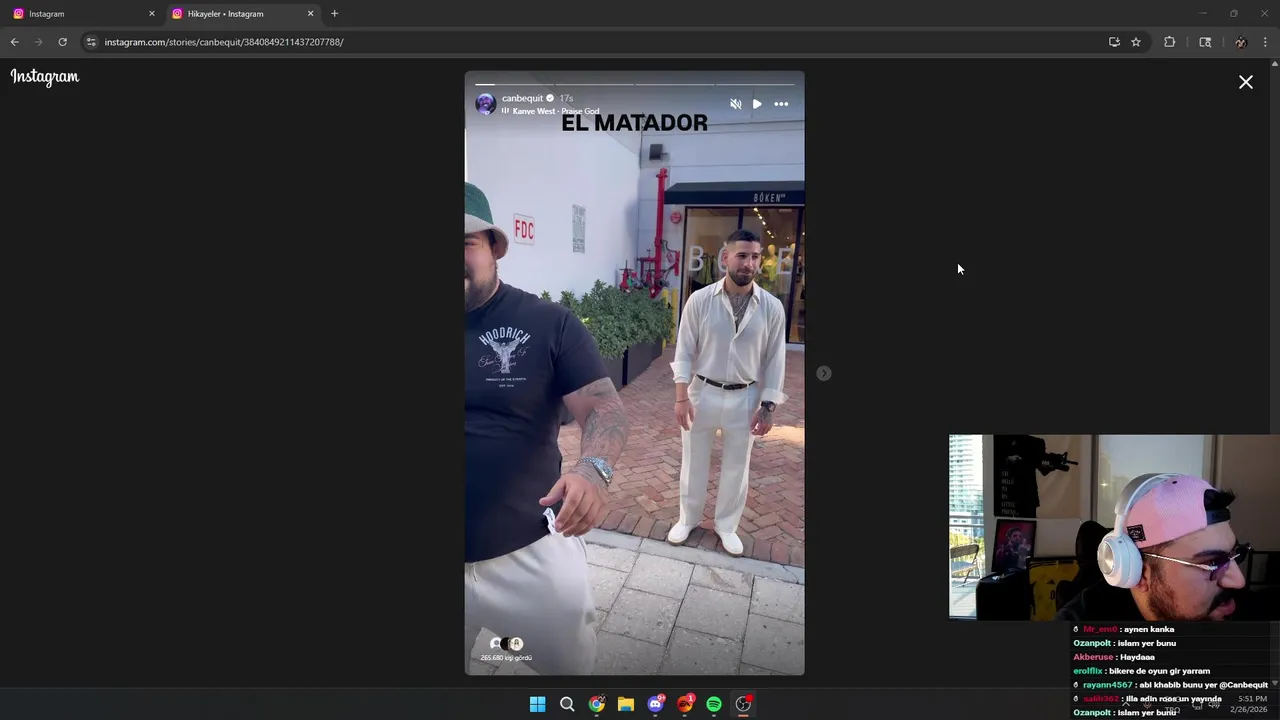This screenshot has height=720, width=1280.
Task: Unmute the story audio
Action: pos(736,104)
